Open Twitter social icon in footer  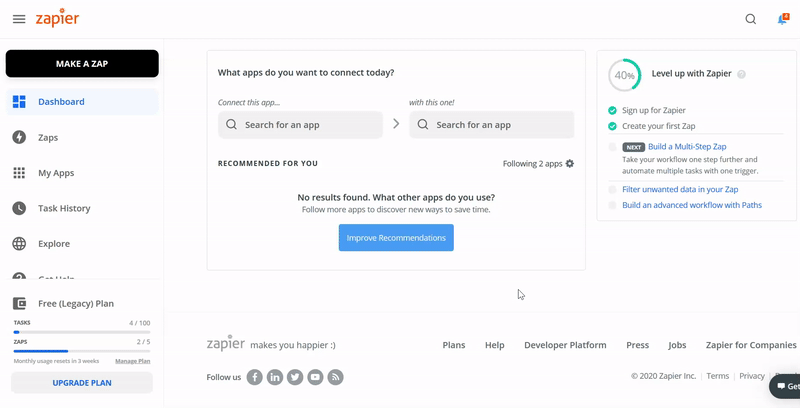point(295,377)
